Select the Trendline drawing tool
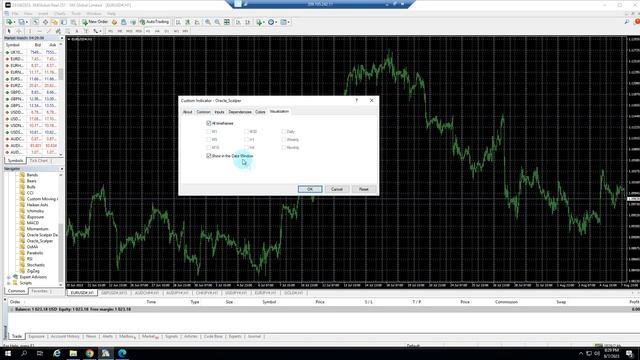640x360 pixels. pos(49,31)
